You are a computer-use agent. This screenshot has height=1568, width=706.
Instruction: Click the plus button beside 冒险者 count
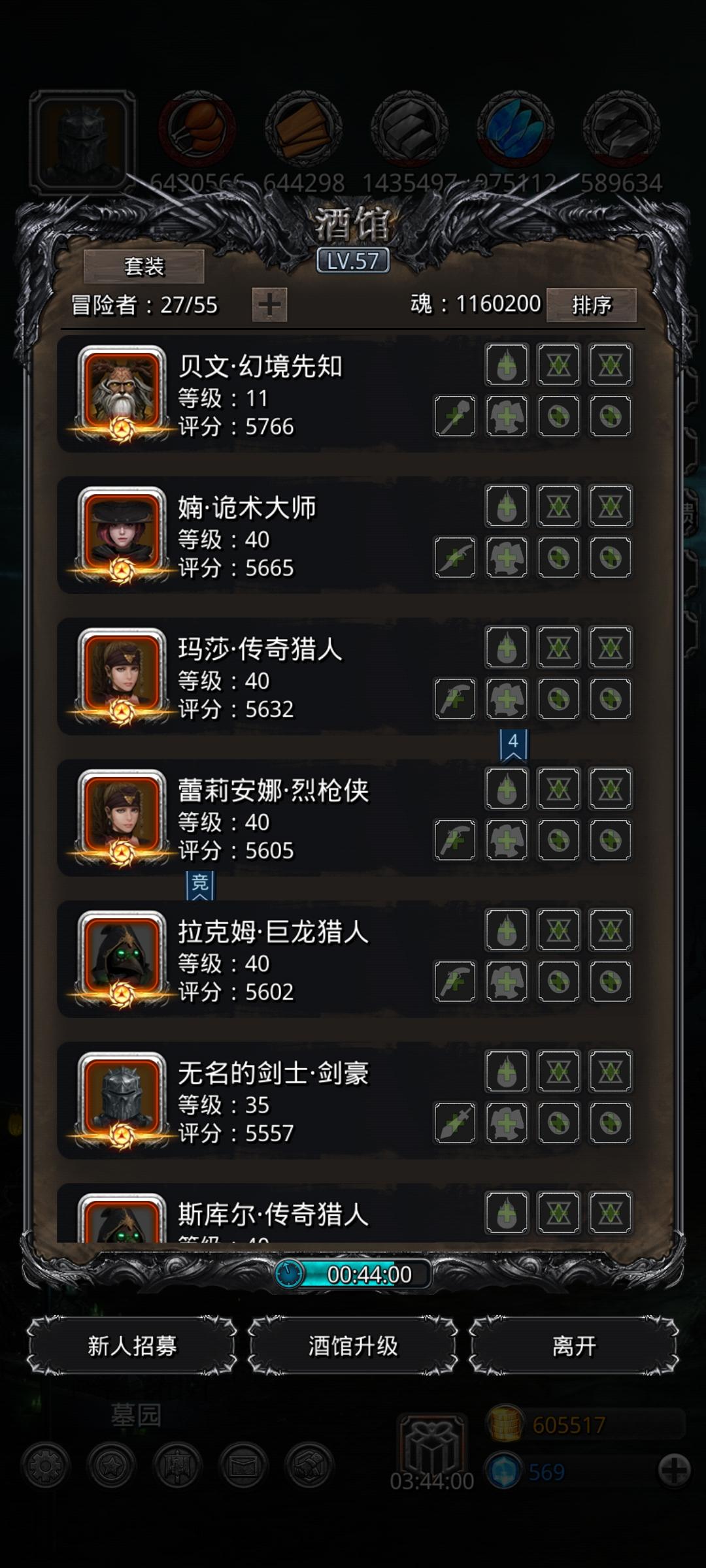(x=269, y=305)
